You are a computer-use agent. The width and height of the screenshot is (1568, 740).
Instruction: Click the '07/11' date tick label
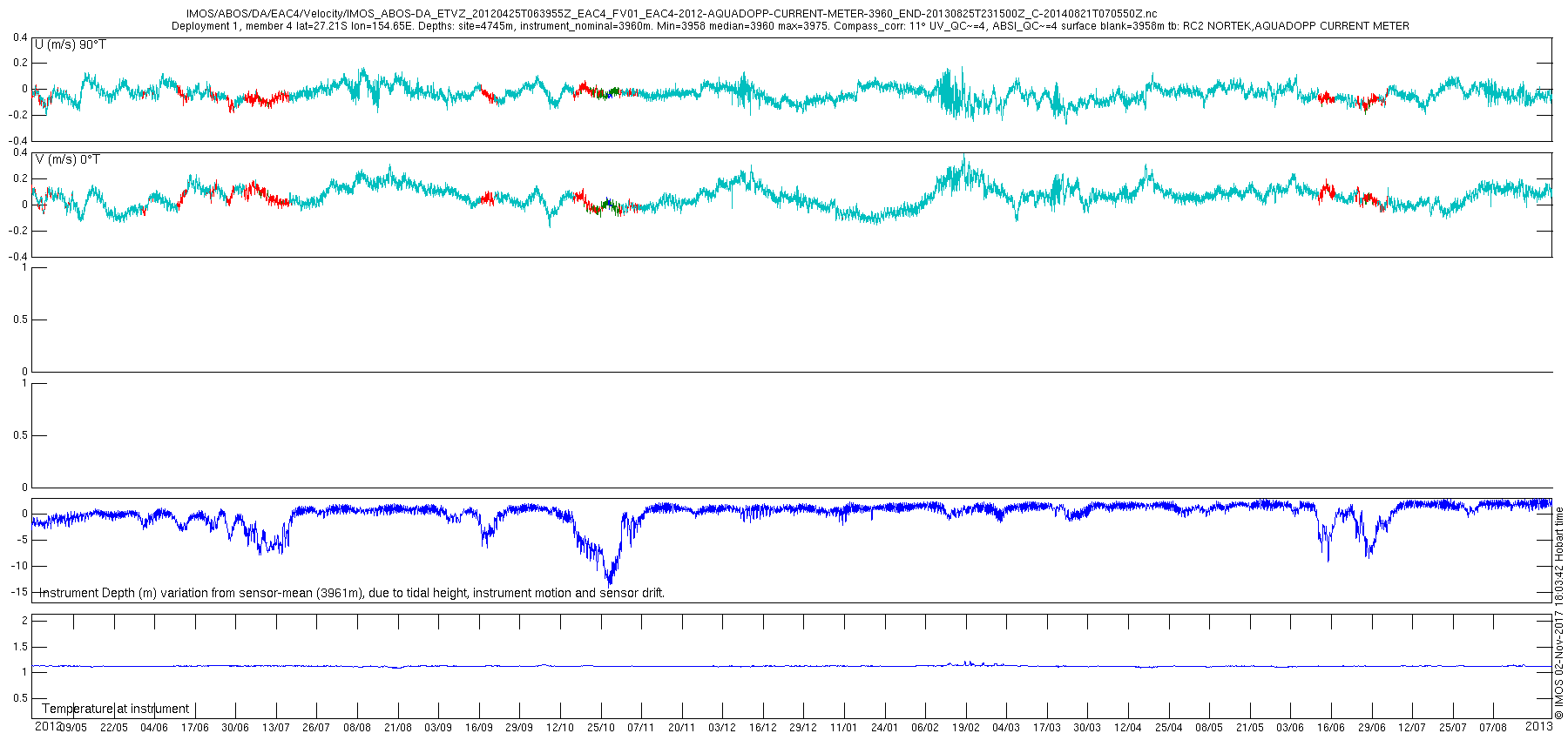[x=641, y=728]
